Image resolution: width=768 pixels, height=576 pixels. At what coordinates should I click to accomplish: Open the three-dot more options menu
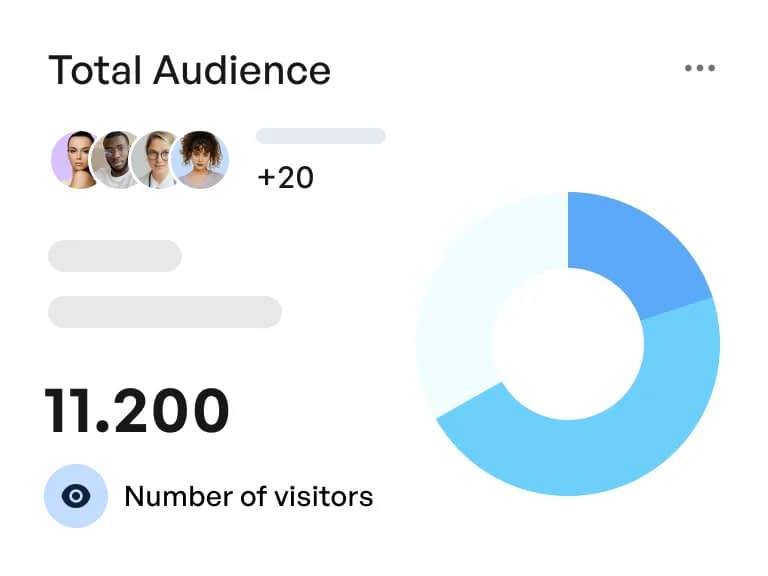tap(700, 69)
